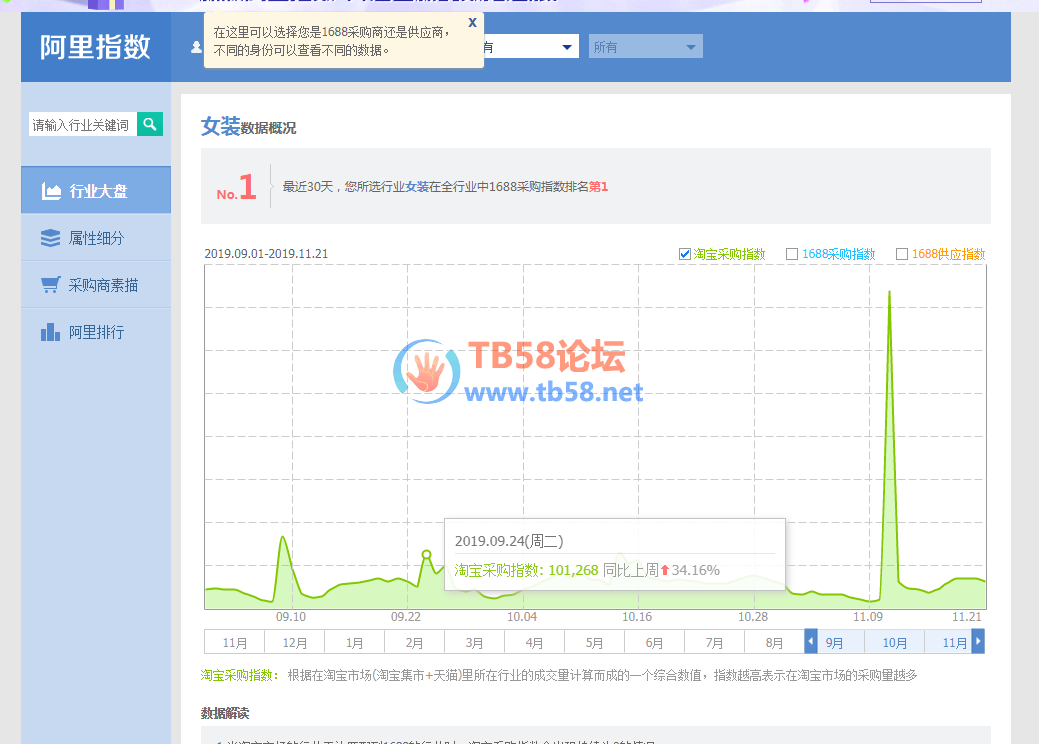Focus the 请输入行业关键词 search field
Viewport: 1039px width, 744px height.
[83, 125]
